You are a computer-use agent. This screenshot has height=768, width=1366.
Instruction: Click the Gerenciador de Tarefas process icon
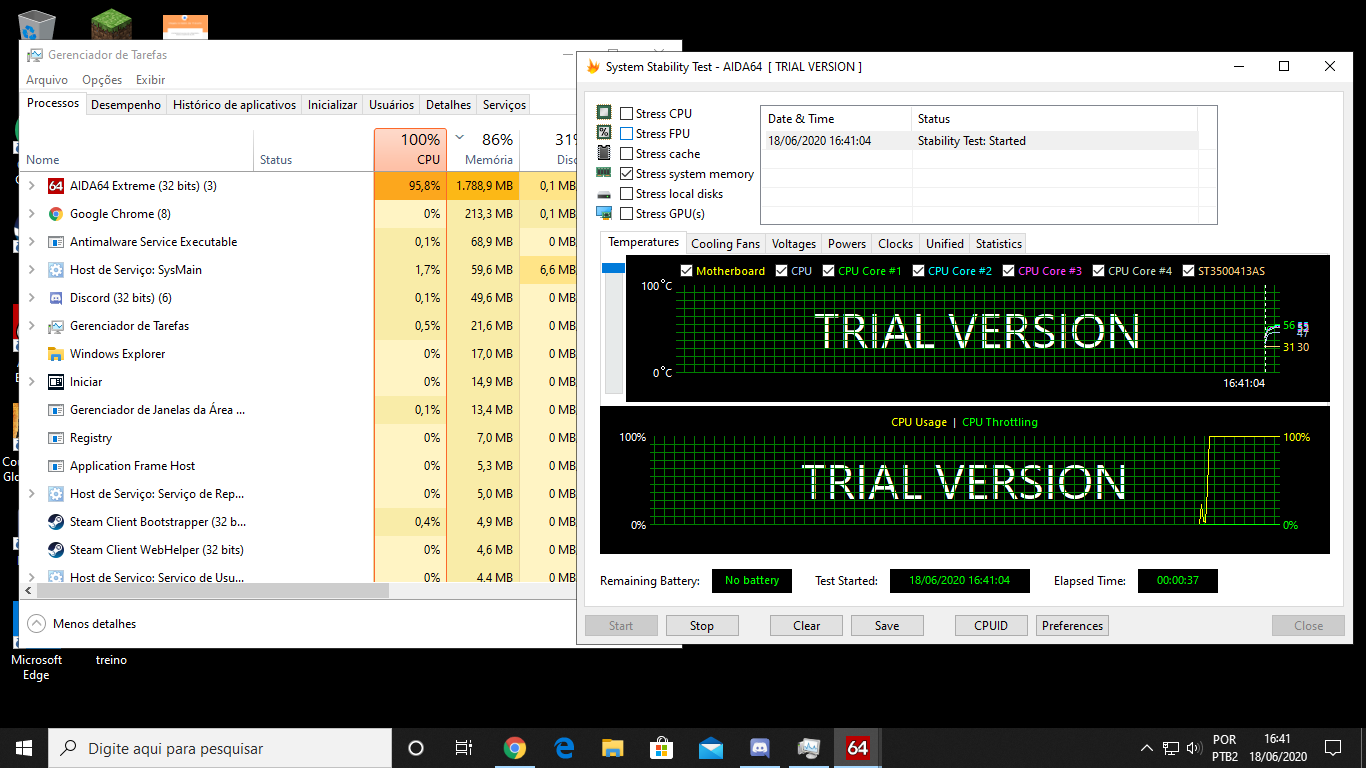[x=56, y=326]
